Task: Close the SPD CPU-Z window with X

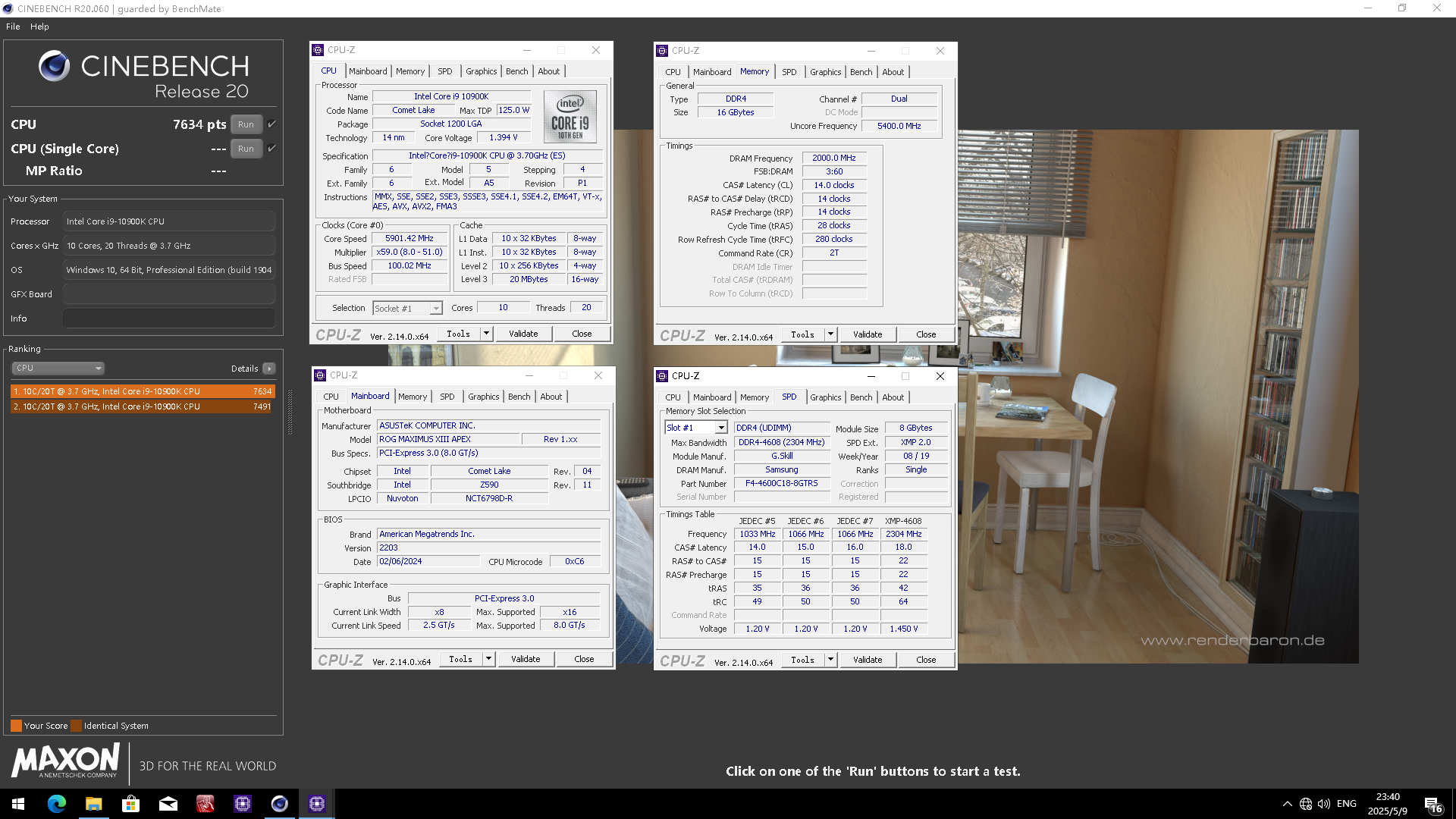Action: [x=940, y=376]
